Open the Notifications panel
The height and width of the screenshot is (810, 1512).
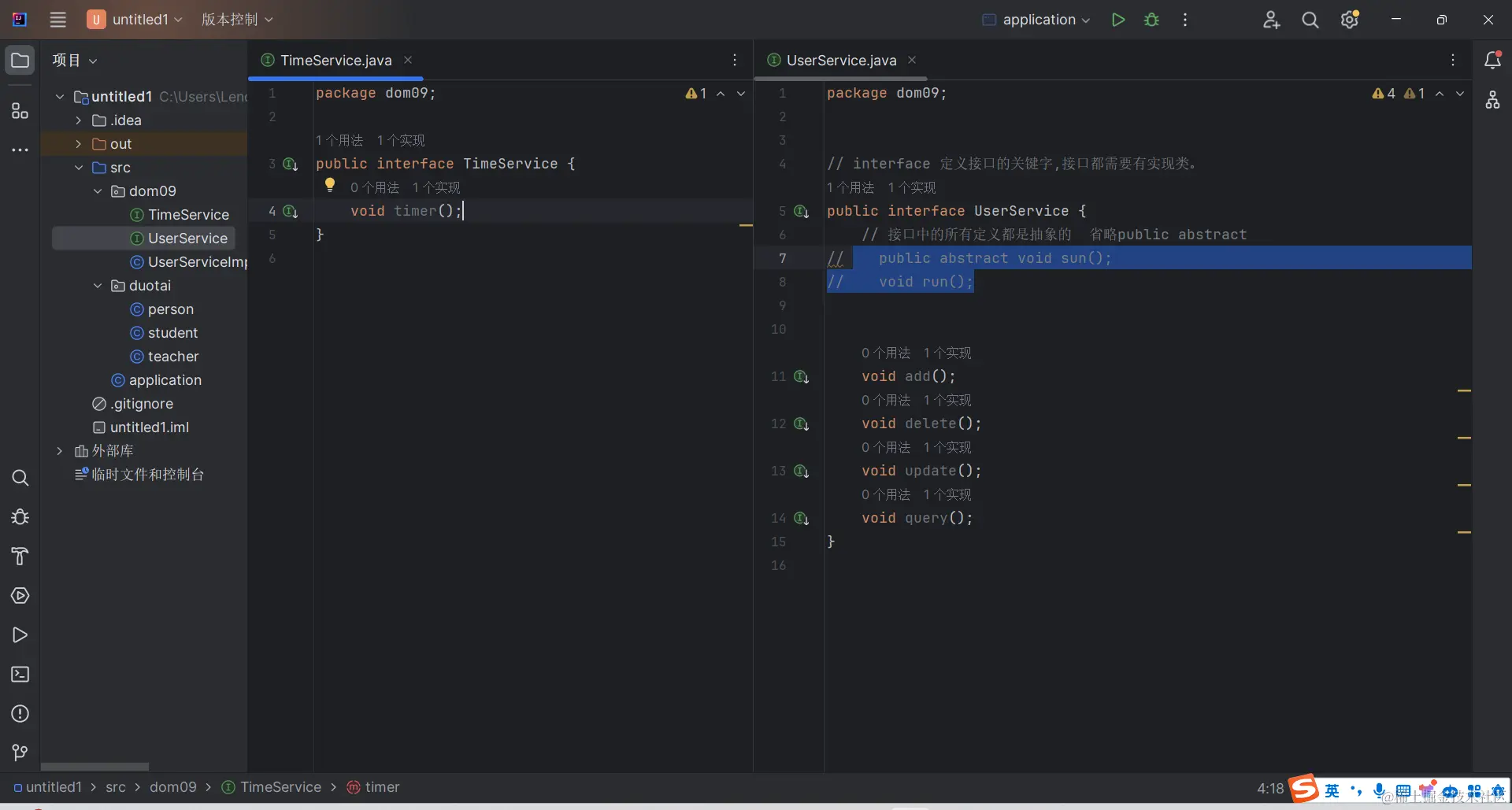tap(1492, 60)
